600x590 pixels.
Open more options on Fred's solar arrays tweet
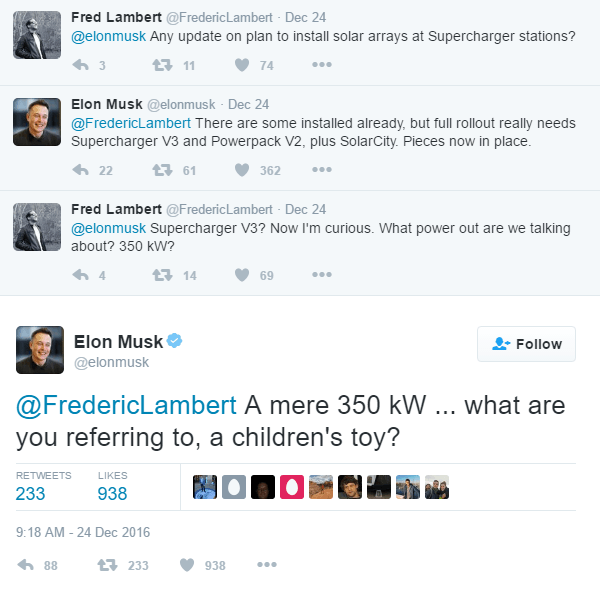[x=322, y=65]
